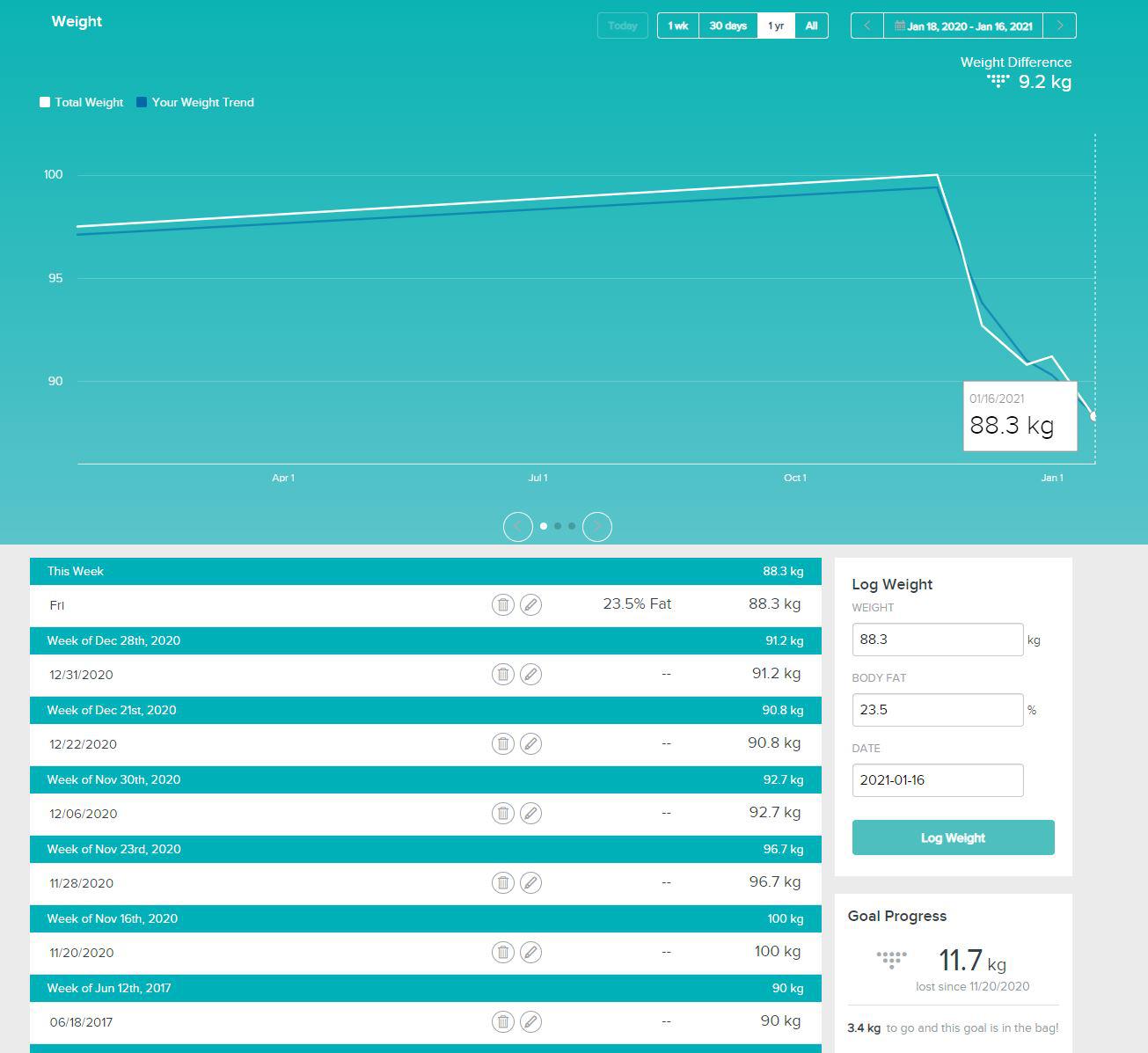Screen dimensions: 1148x1053
Task: Switch to the 1 wk view
Action: (x=676, y=26)
